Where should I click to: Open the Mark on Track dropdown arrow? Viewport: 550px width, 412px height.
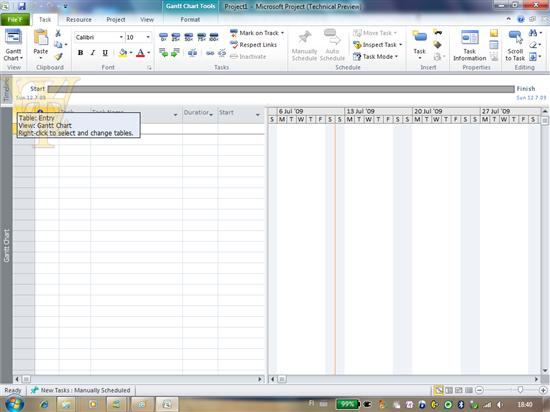tap(282, 33)
